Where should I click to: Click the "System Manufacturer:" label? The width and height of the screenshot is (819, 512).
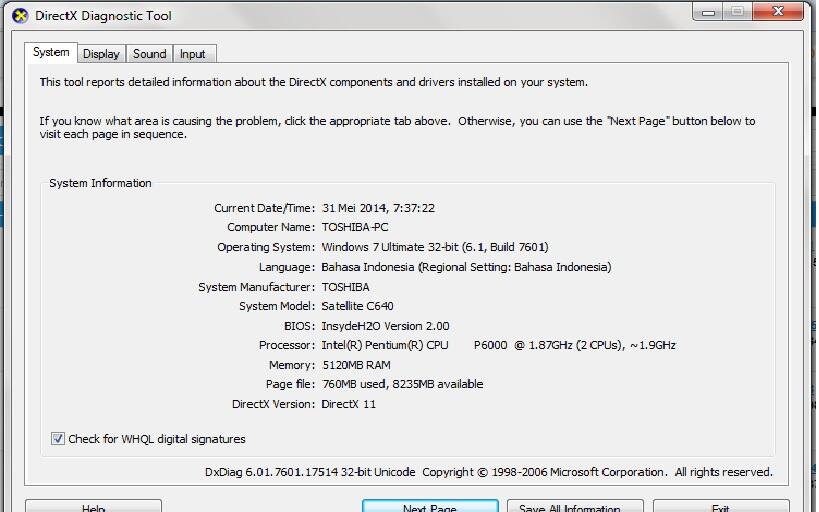click(256, 287)
